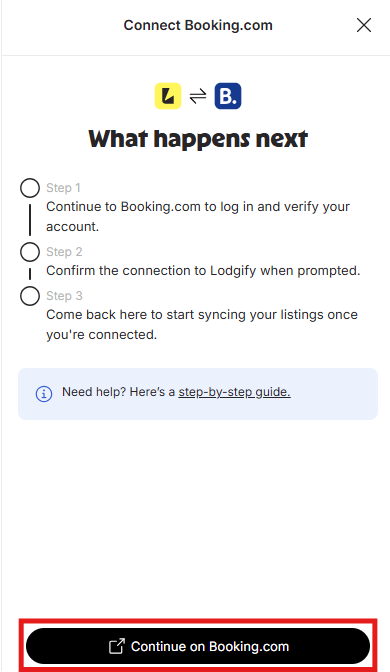This screenshot has height=672, width=390.
Task: Click Continue on Booking.com button
Action: point(198,646)
